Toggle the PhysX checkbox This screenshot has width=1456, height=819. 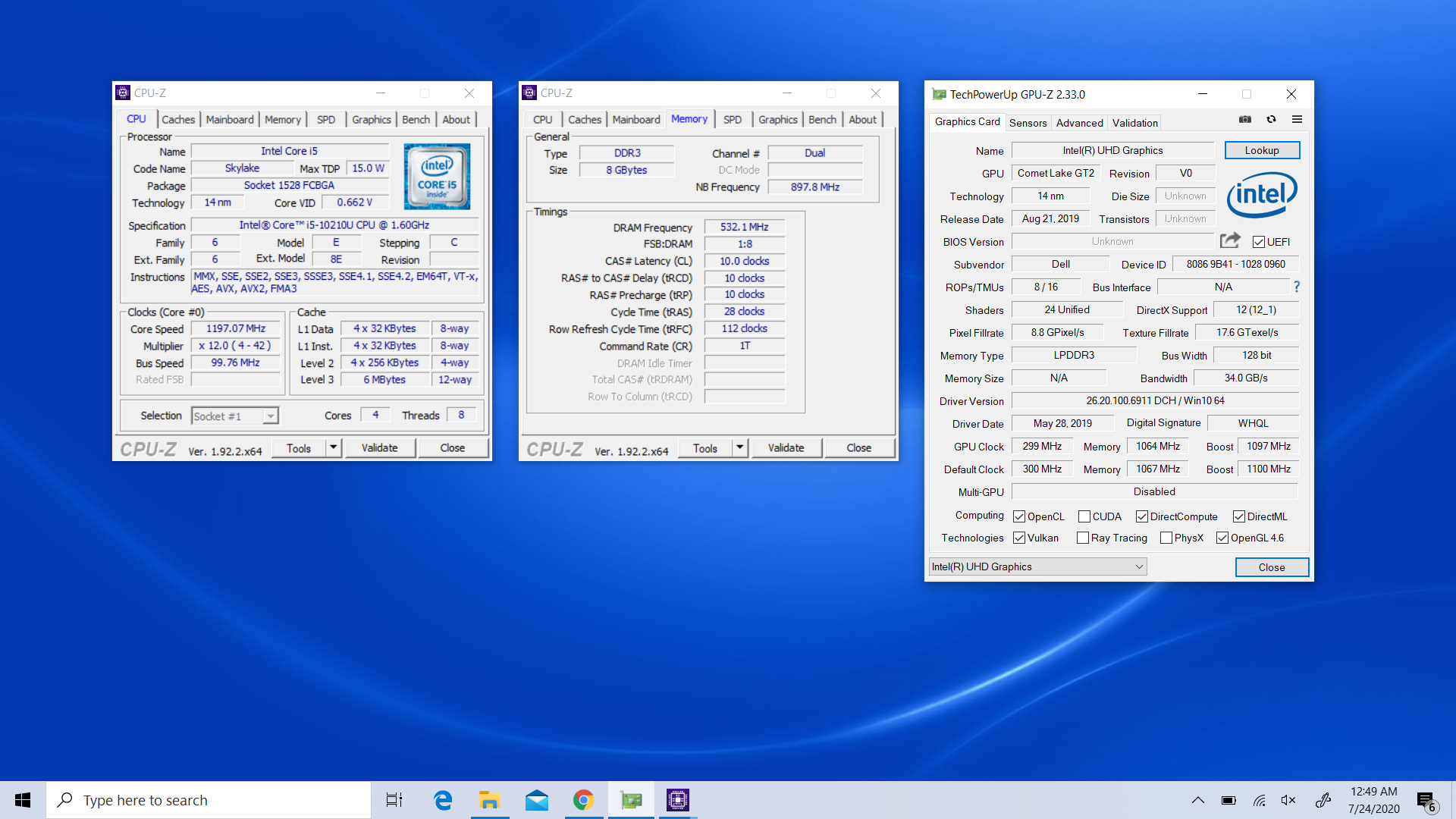pos(1166,538)
